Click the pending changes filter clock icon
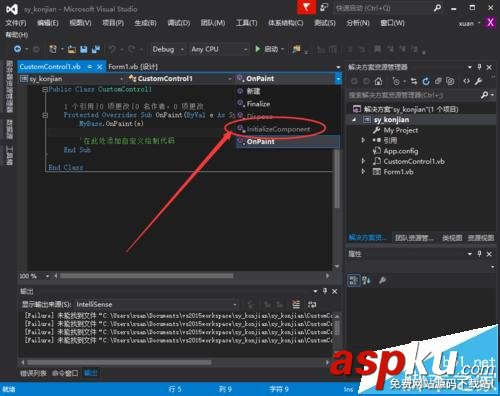The image size is (500, 396). tap(396, 81)
